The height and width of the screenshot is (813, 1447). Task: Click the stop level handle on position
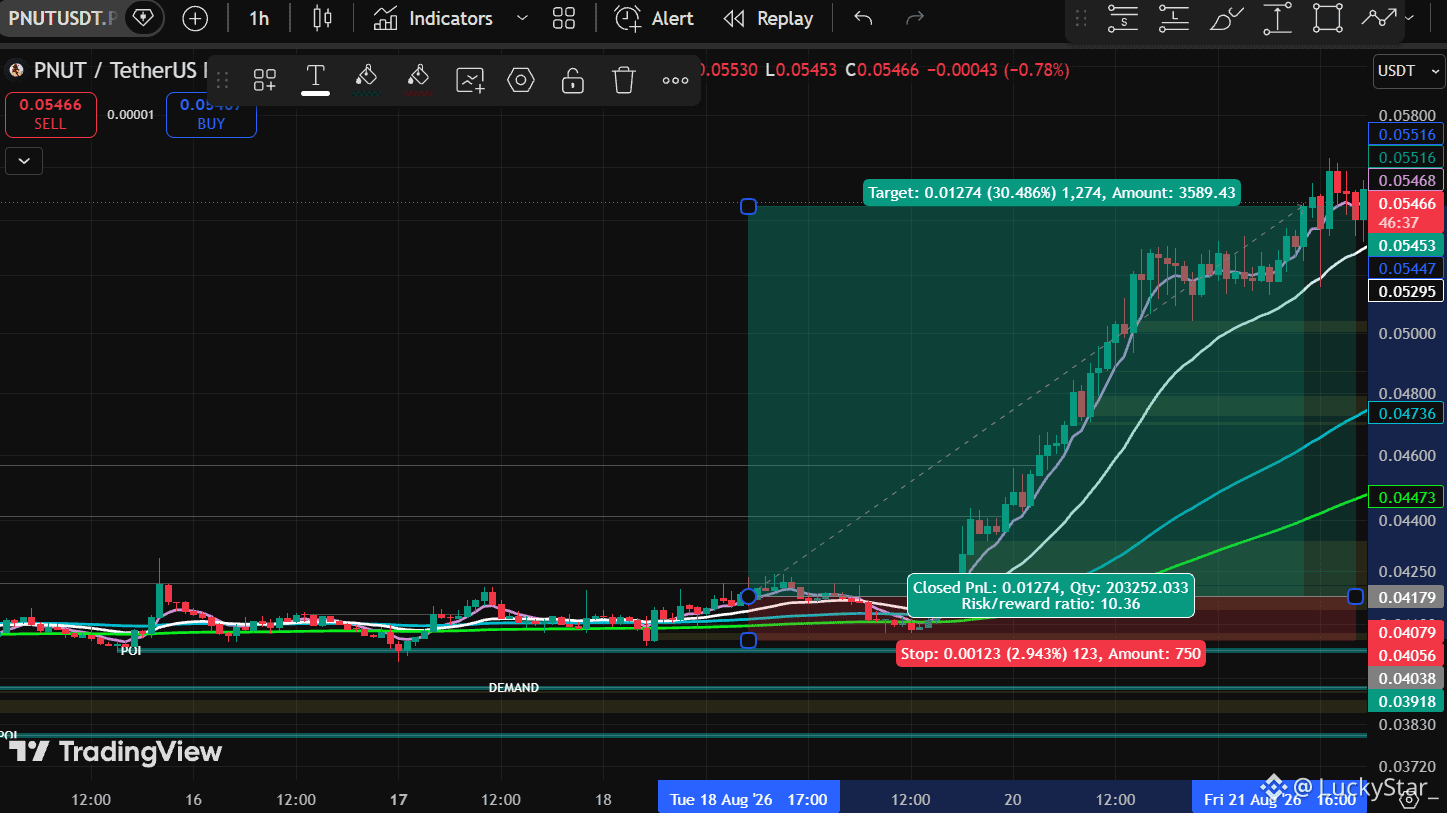[748, 640]
